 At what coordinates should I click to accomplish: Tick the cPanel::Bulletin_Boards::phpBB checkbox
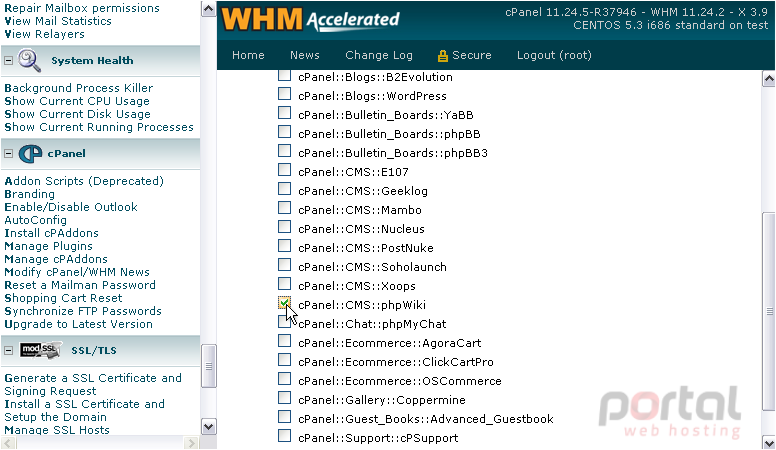click(284, 132)
